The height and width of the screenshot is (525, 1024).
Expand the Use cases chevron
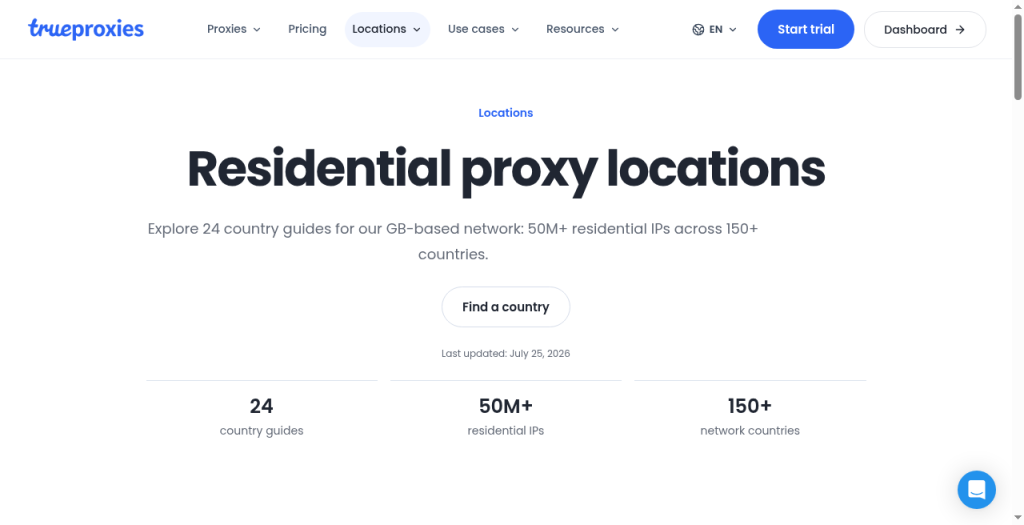click(515, 29)
